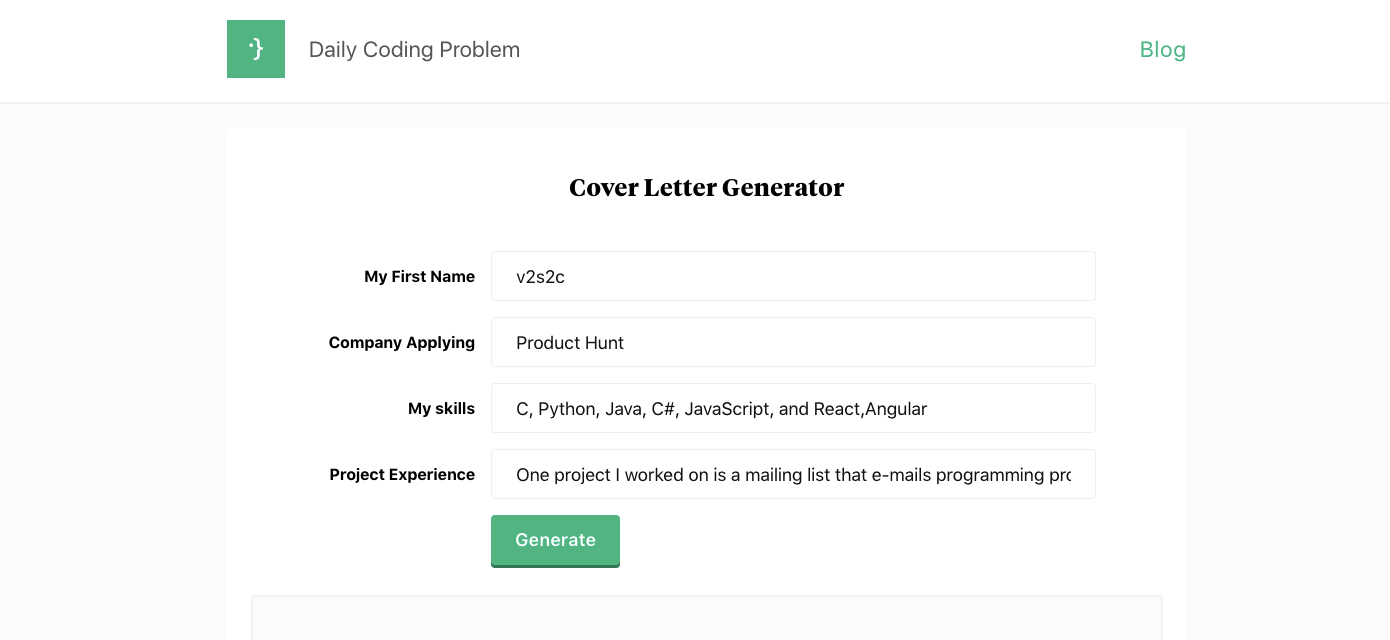This screenshot has width=1390, height=640.
Task: Open the Daily Coding Problem home link
Action: [414, 50]
